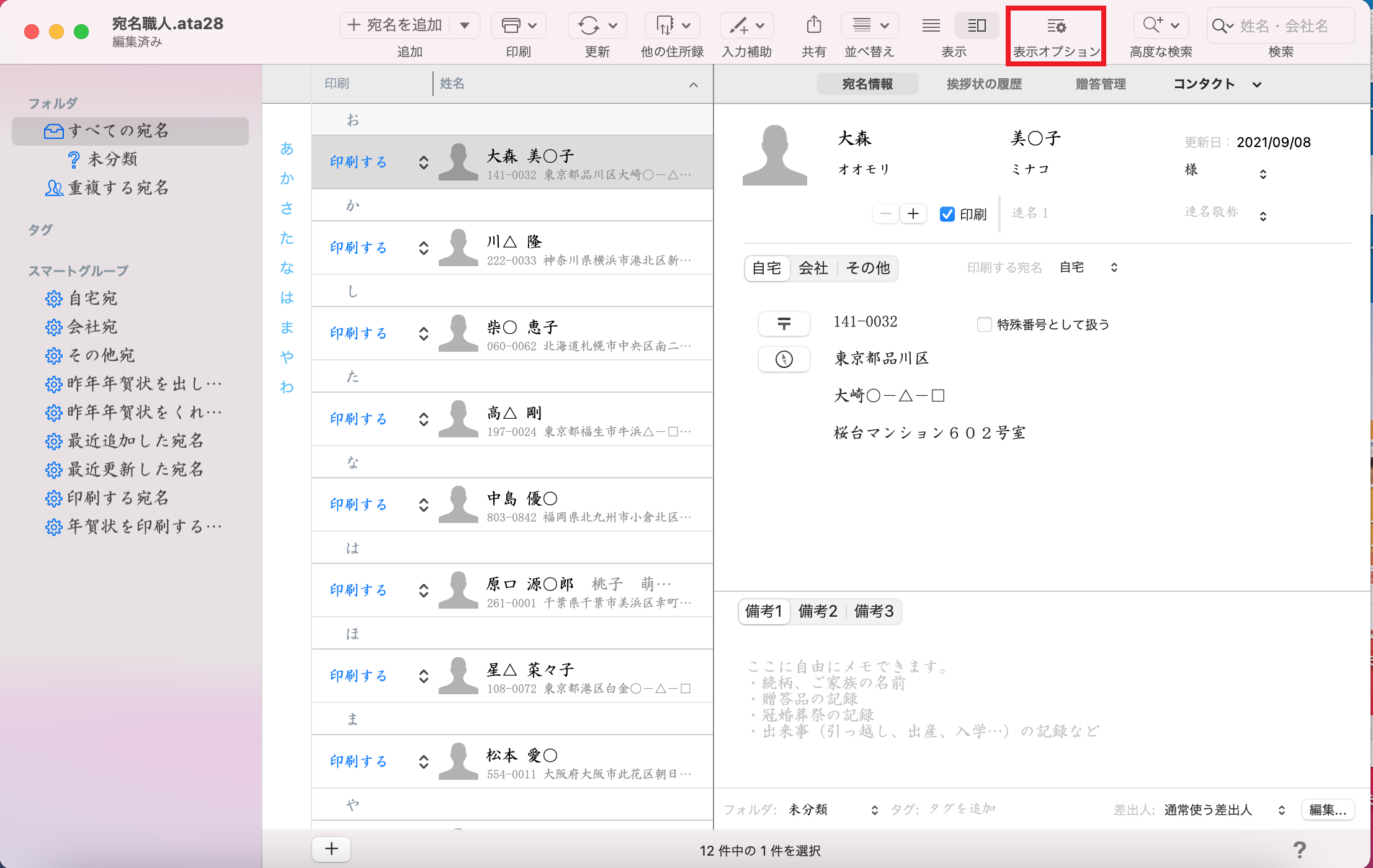Click the large contact photo placeholder
The image size is (1373, 868).
pos(775,155)
